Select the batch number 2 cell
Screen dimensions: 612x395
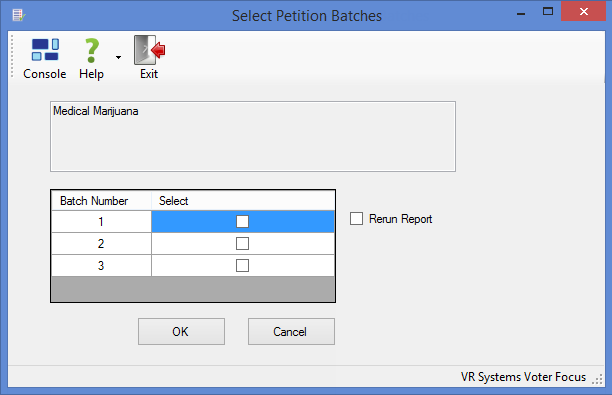101,244
